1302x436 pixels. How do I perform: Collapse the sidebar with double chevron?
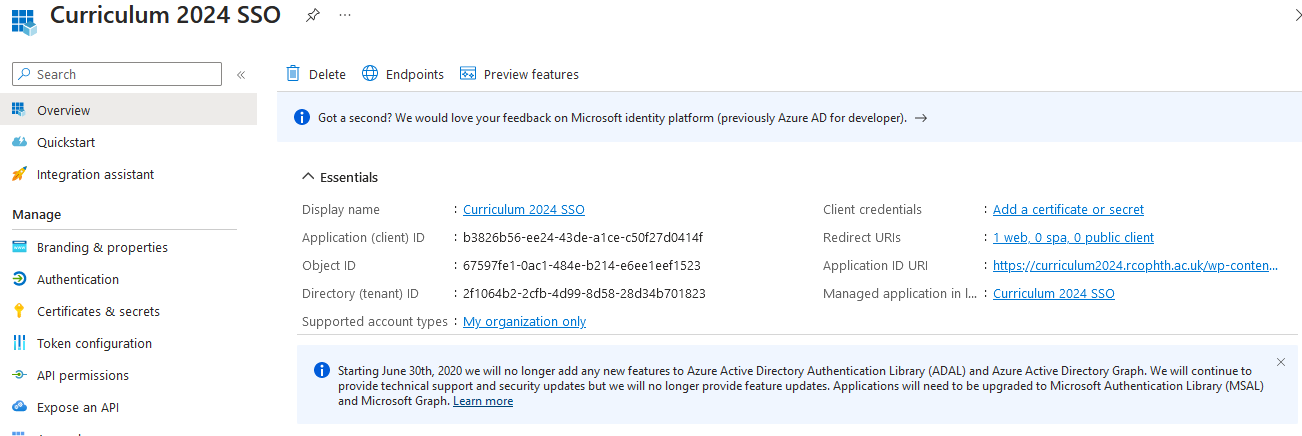click(241, 75)
